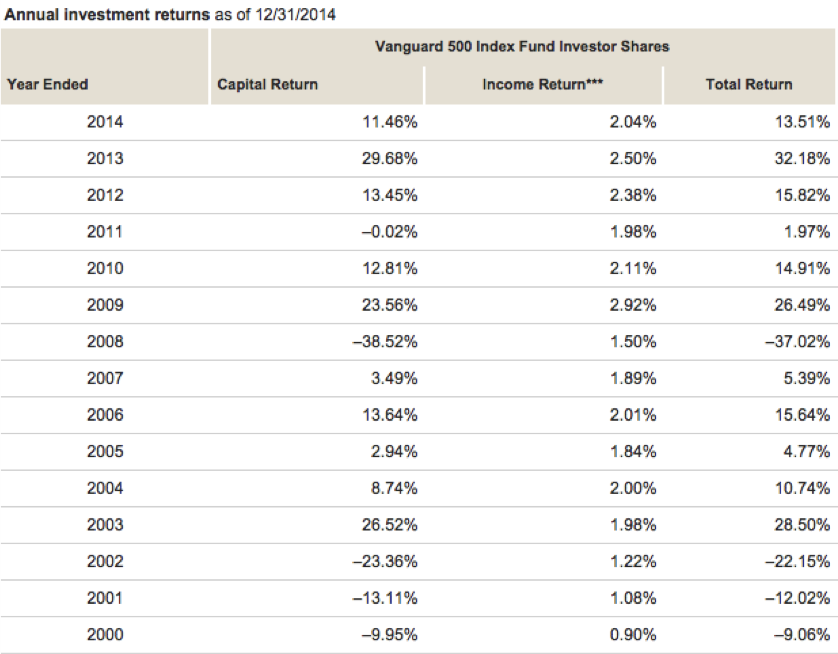Viewport: 838px width, 654px height.
Task: Click income return value 2.01%
Action: 633,415
